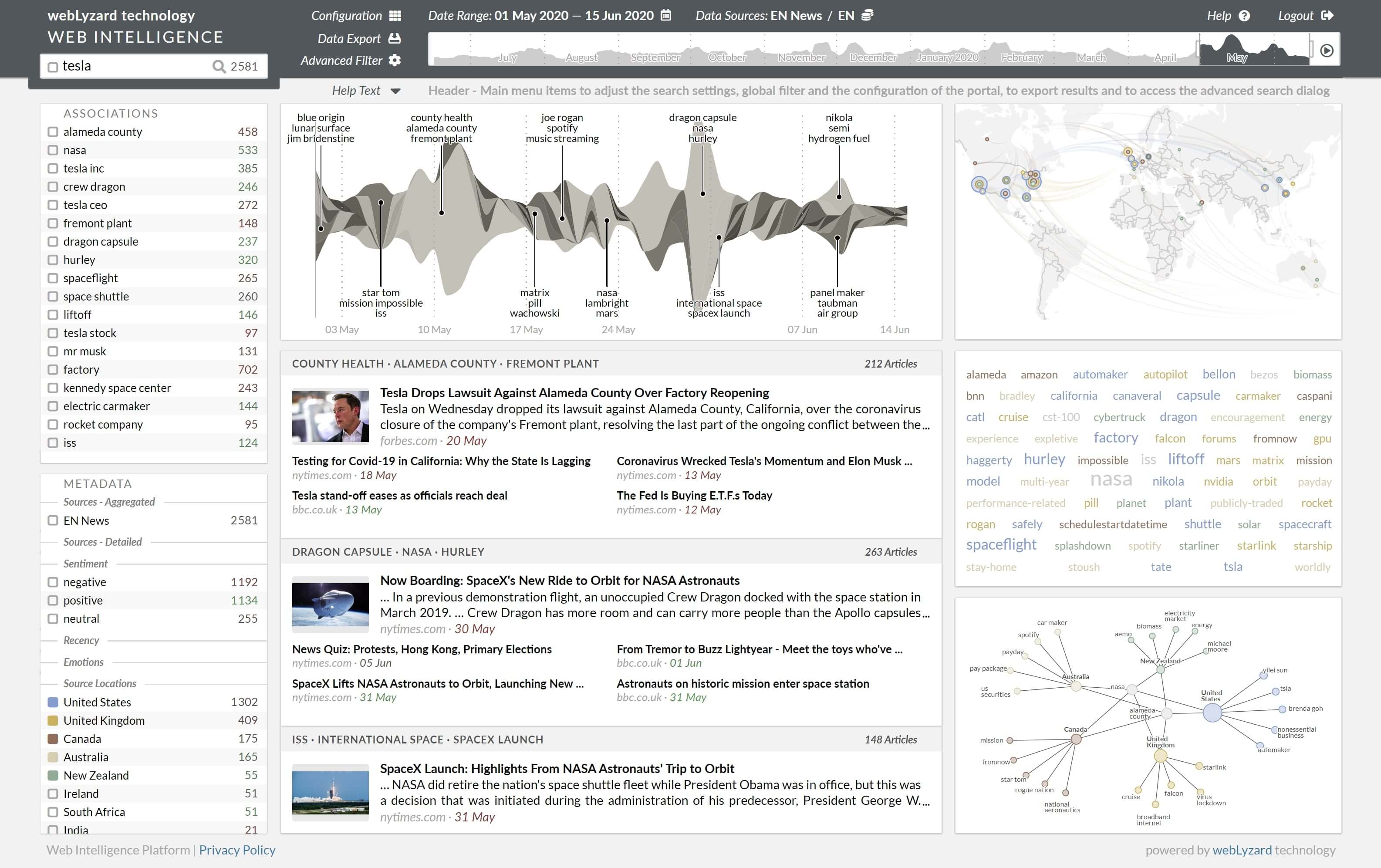Viewport: 1381px width, 868px height.
Task: Open the SpaceX Launch Highlights article
Action: click(x=557, y=769)
